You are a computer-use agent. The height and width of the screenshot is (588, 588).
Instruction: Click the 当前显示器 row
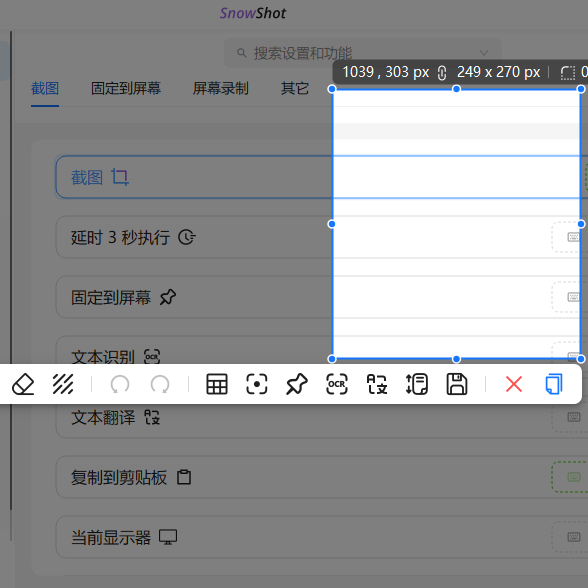pyautogui.click(x=322, y=537)
